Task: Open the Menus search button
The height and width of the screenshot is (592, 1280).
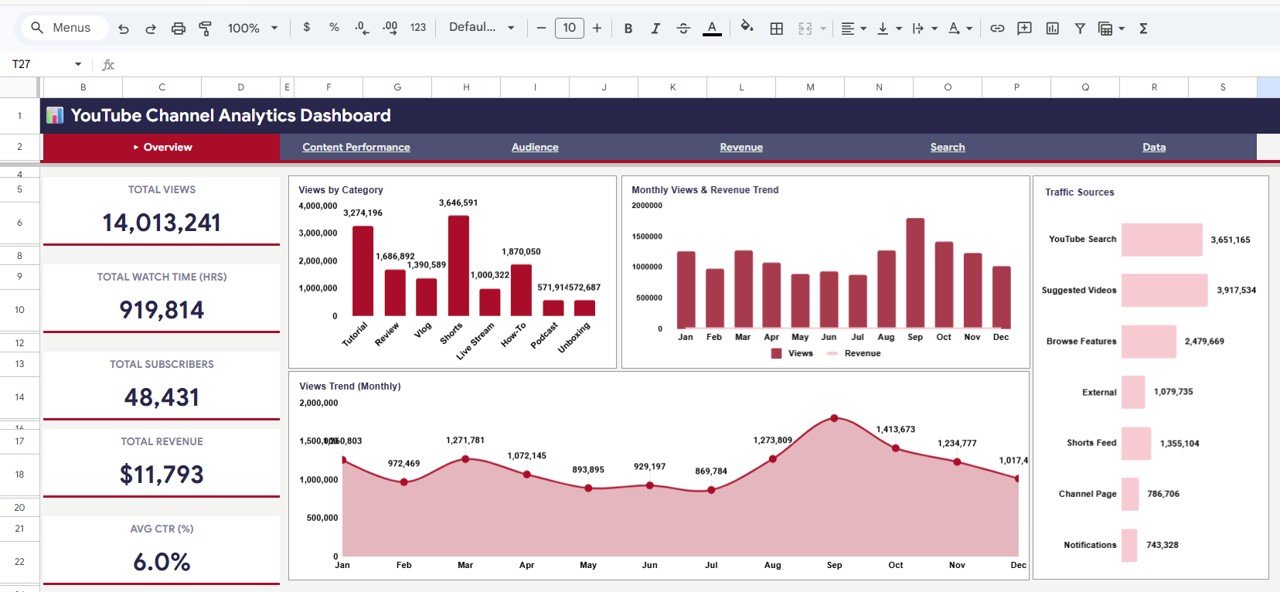Action: pos(63,28)
